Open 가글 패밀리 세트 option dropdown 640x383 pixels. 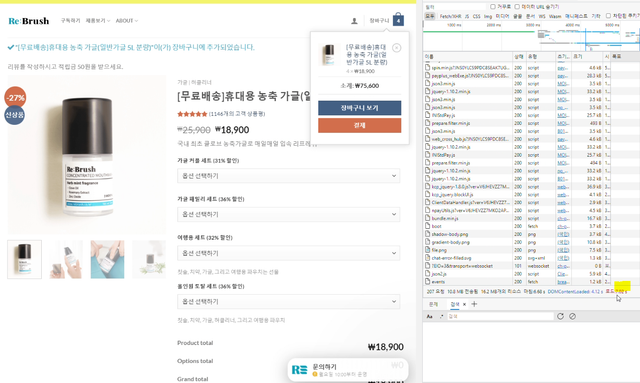pos(289,214)
